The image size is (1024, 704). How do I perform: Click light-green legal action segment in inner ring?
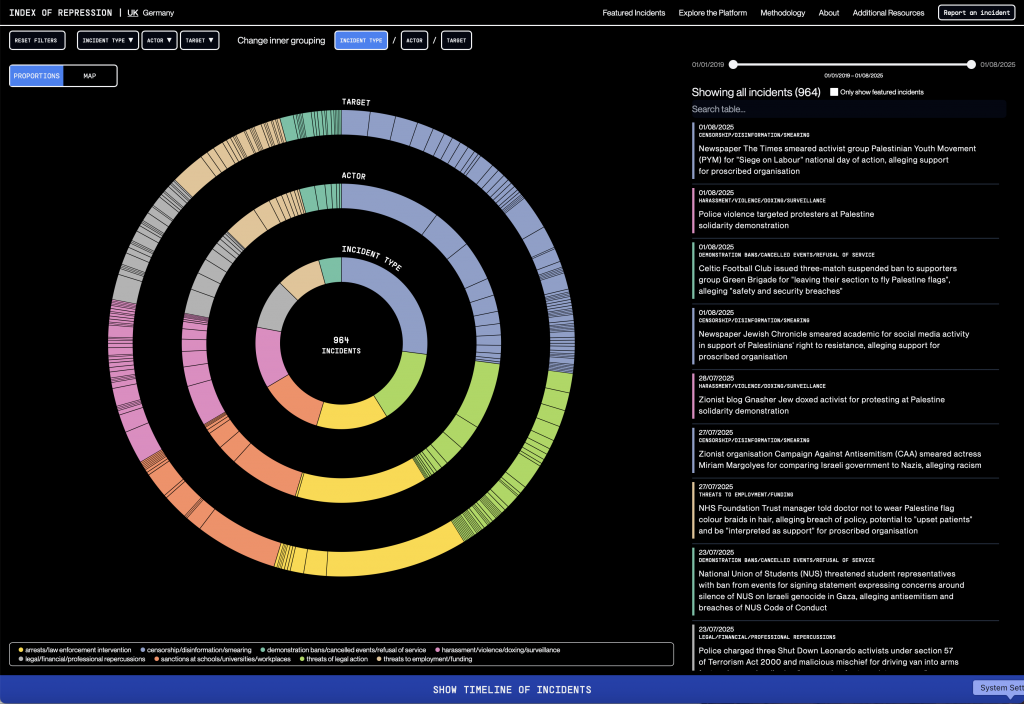pos(404,385)
